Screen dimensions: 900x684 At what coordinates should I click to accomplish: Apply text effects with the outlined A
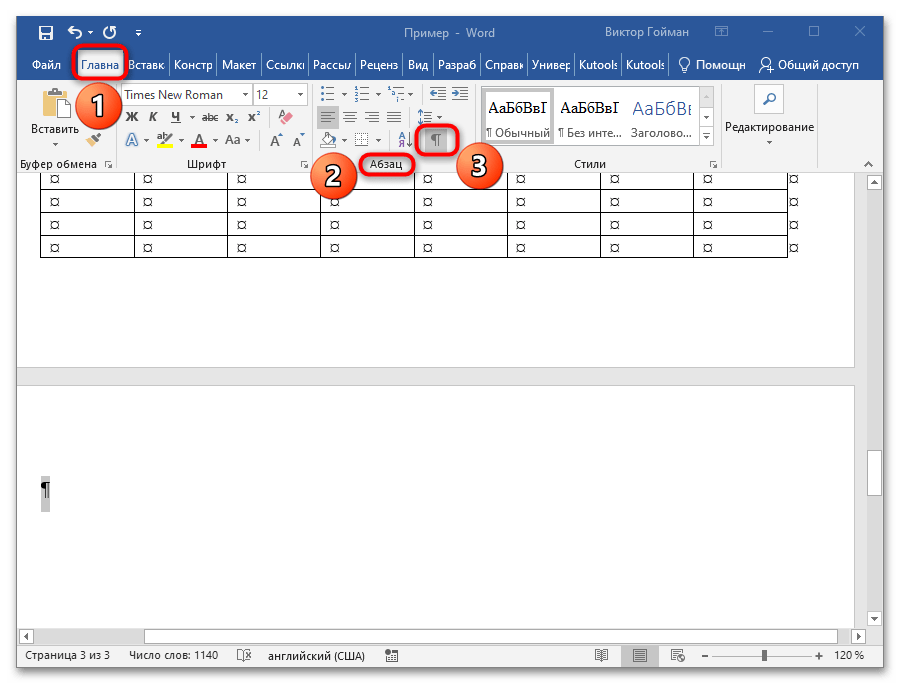pos(132,140)
